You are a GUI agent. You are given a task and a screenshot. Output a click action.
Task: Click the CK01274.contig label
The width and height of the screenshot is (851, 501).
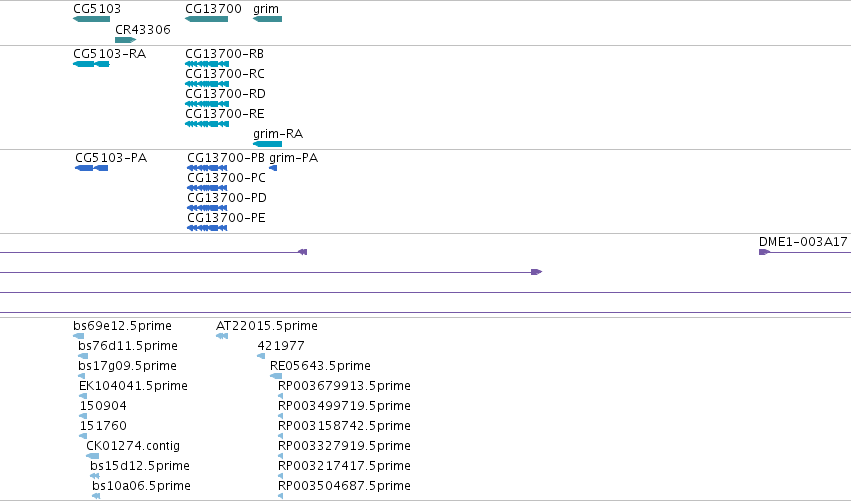coord(133,446)
